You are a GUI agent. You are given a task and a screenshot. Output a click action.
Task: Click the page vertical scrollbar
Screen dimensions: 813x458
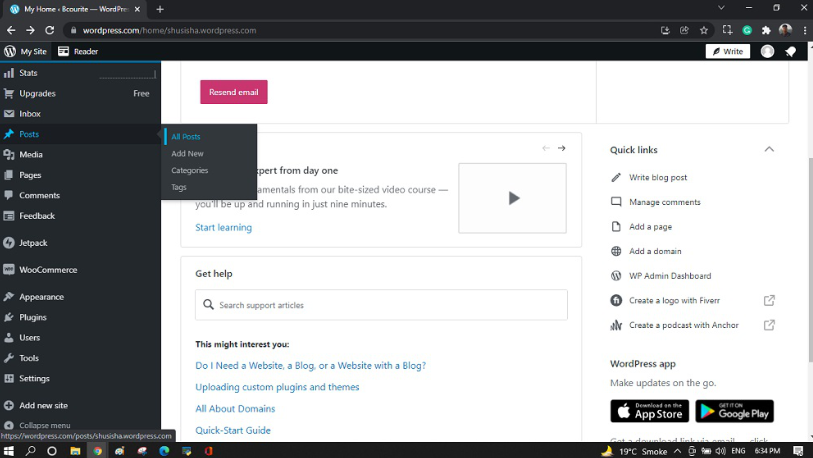pos(810,259)
